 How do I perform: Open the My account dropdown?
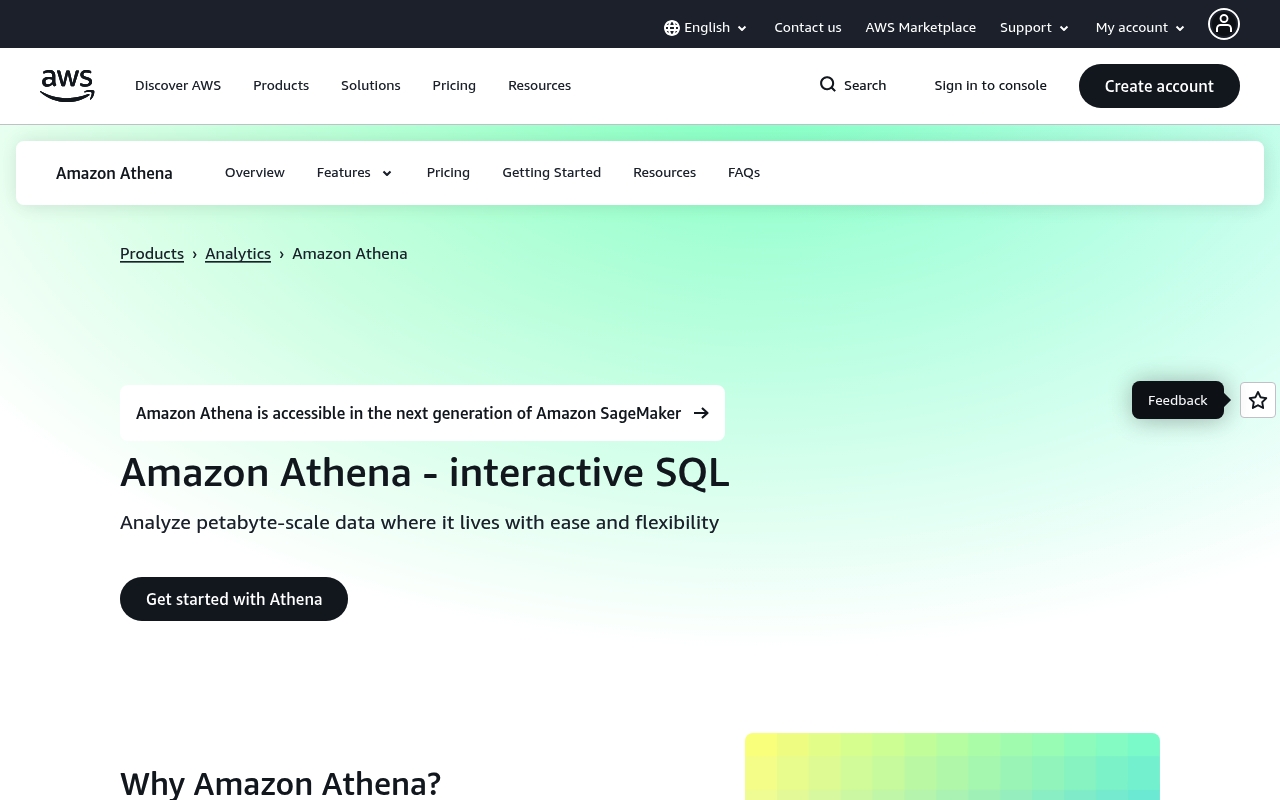tap(1140, 28)
